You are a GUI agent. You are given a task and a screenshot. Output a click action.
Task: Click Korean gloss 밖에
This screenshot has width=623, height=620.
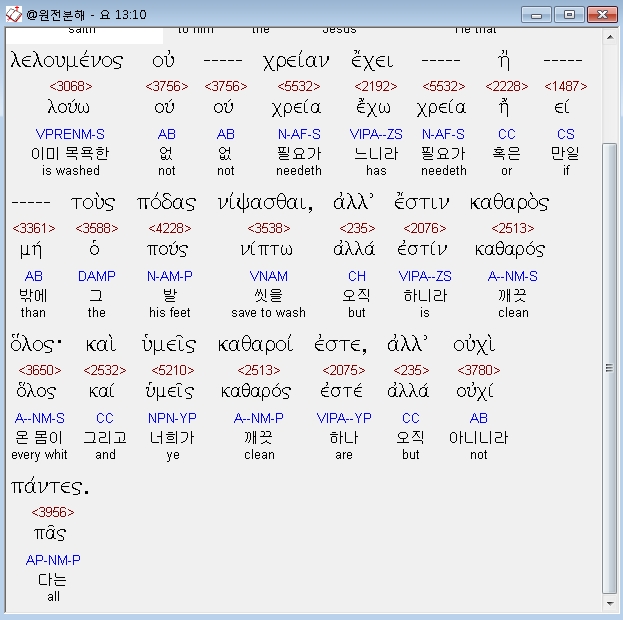[x=33, y=295]
